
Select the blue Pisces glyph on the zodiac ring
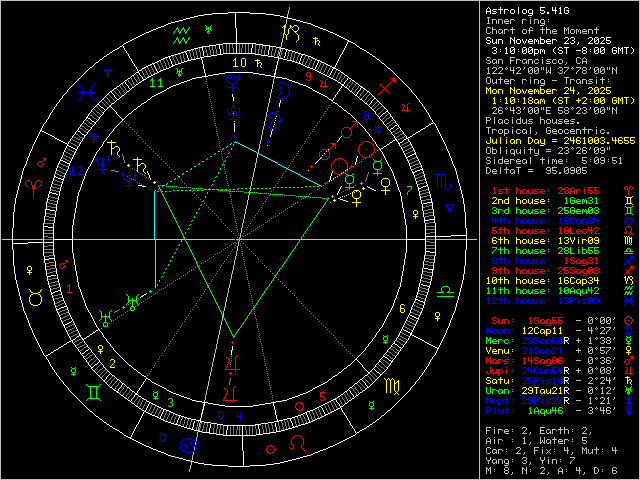(x=89, y=91)
